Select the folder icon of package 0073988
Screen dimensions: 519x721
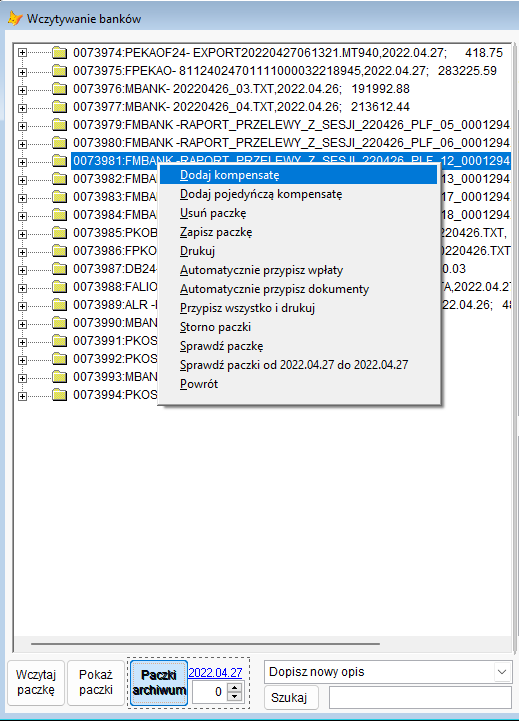coord(59,287)
